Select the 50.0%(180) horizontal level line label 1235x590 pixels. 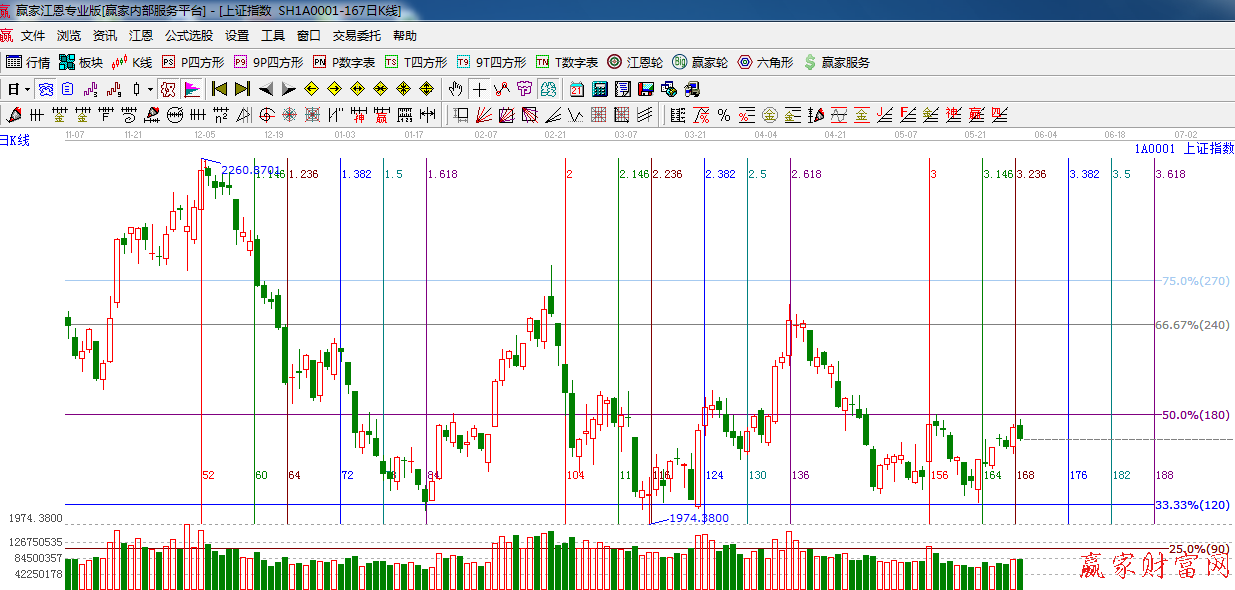(1192, 415)
